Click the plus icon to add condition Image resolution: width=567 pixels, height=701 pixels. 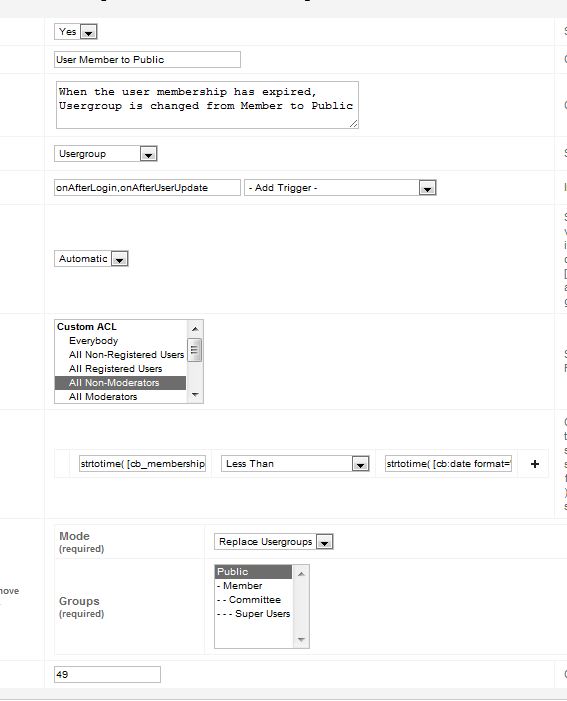534,464
